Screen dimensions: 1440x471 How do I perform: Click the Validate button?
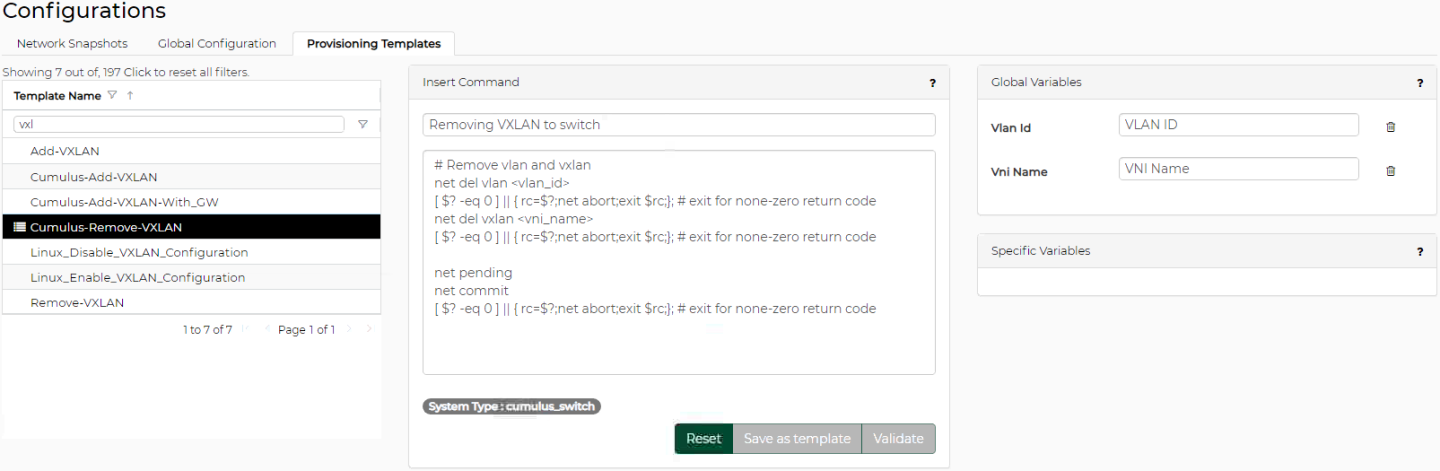pyautogui.click(x=898, y=439)
